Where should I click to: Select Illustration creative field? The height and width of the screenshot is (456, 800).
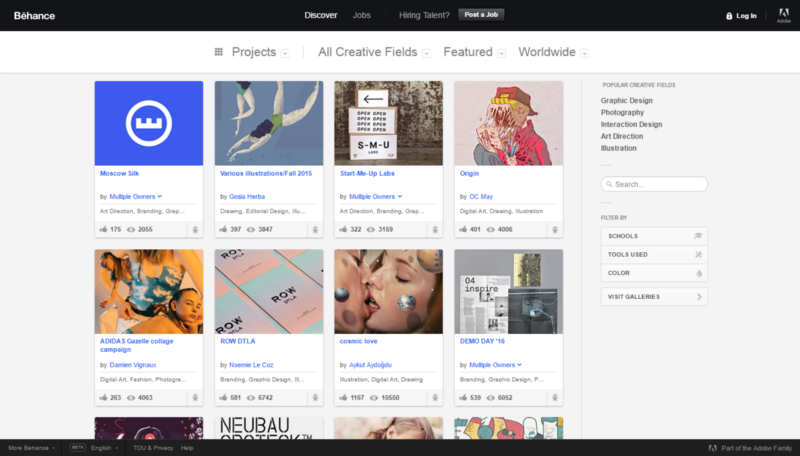click(x=618, y=148)
